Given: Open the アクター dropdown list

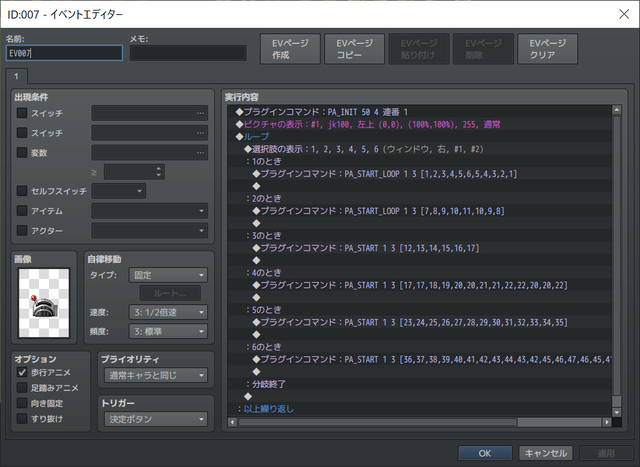Looking at the screenshot, I should pos(149,230).
